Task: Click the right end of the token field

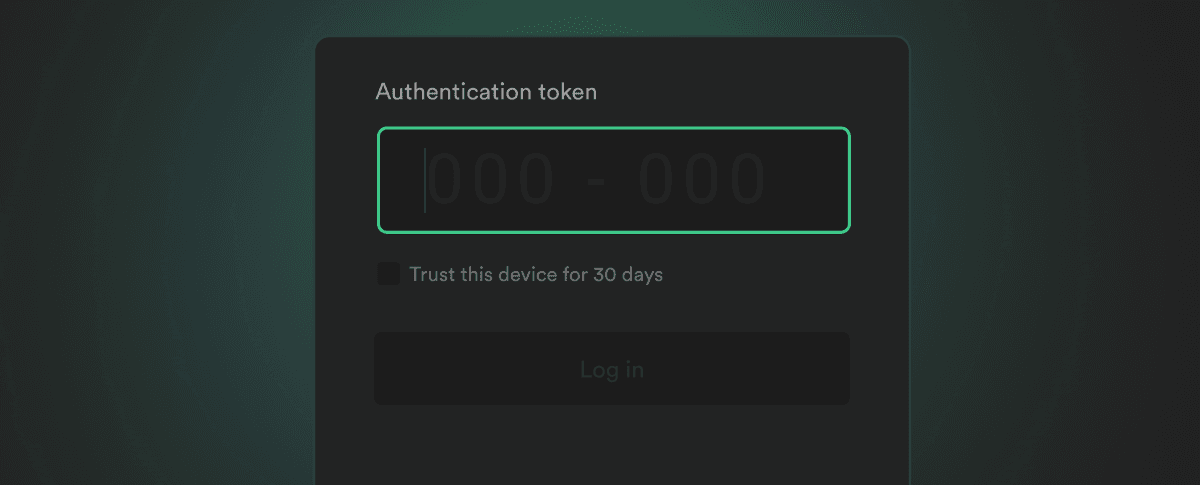Action: tap(820, 180)
